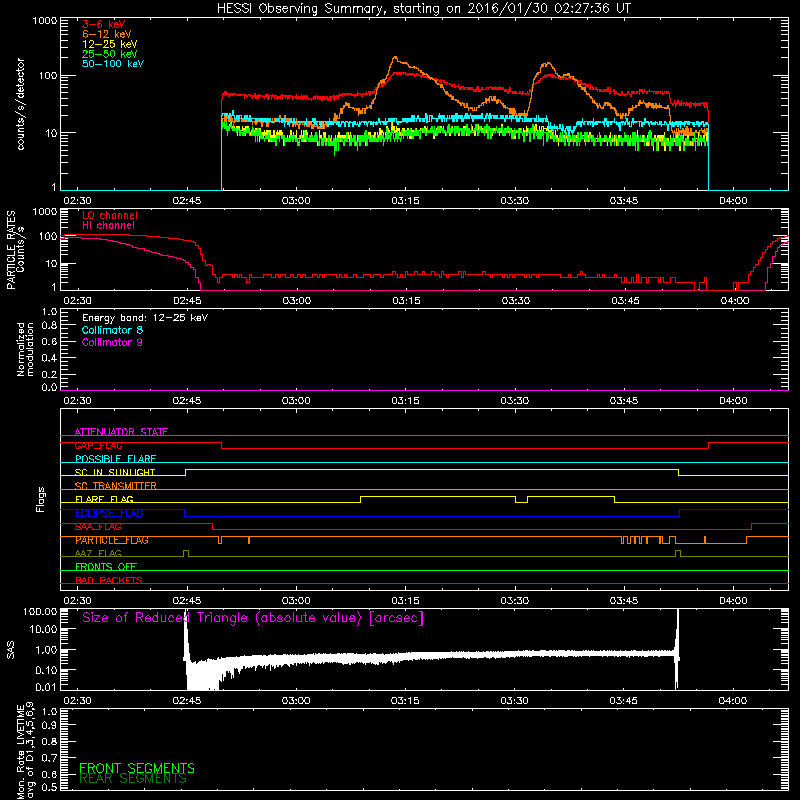The width and height of the screenshot is (800, 800).
Task: Select the Collimator 9 legend label
Action: [112, 342]
